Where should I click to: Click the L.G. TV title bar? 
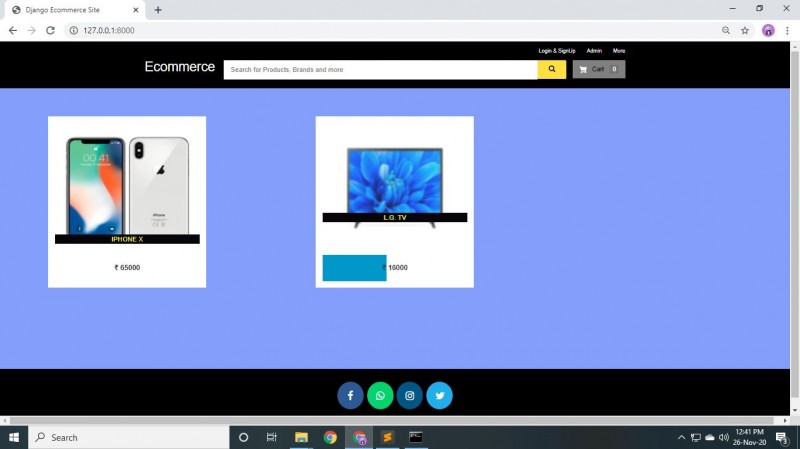(x=395, y=217)
